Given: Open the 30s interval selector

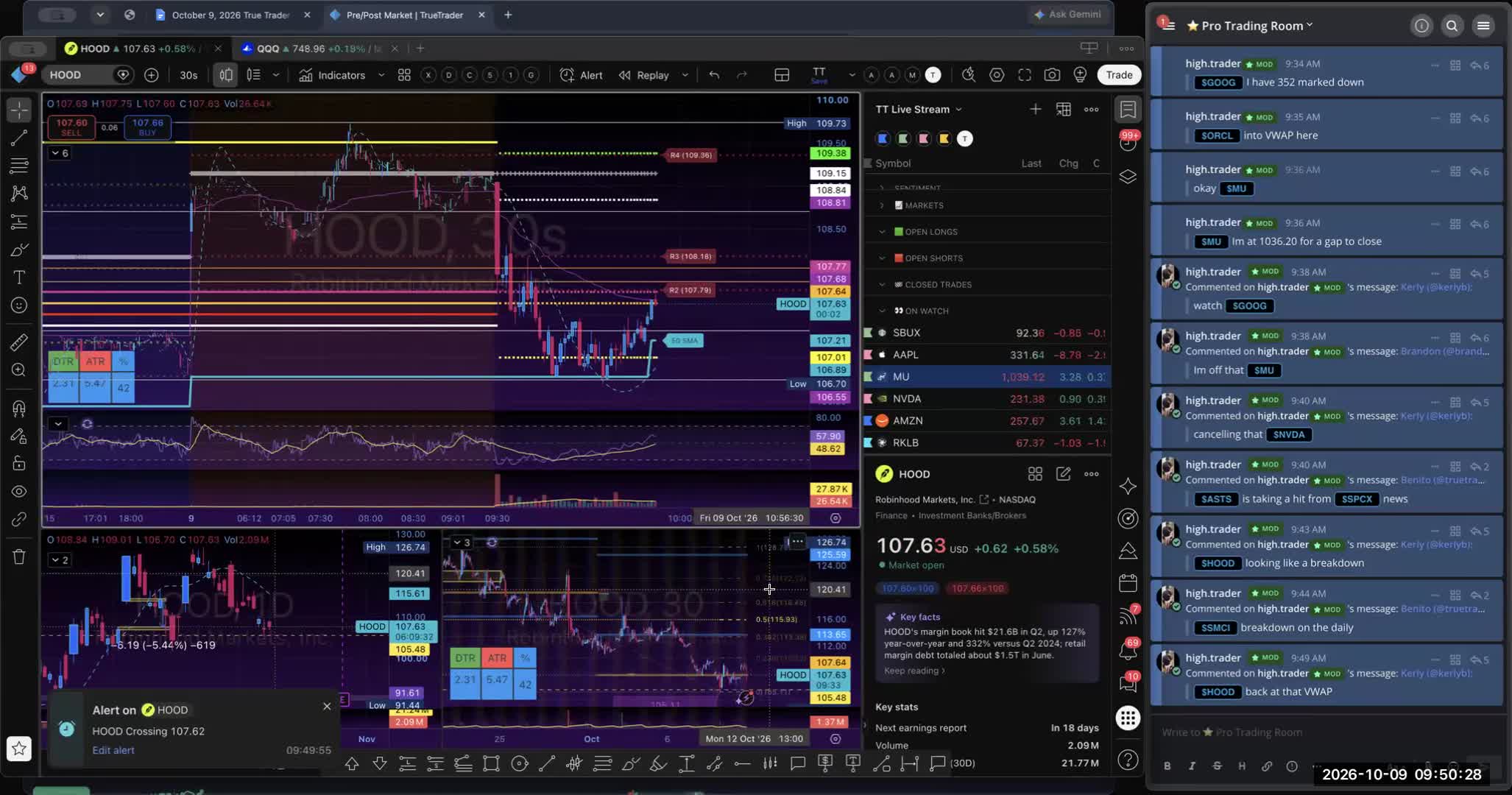Looking at the screenshot, I should click(188, 75).
